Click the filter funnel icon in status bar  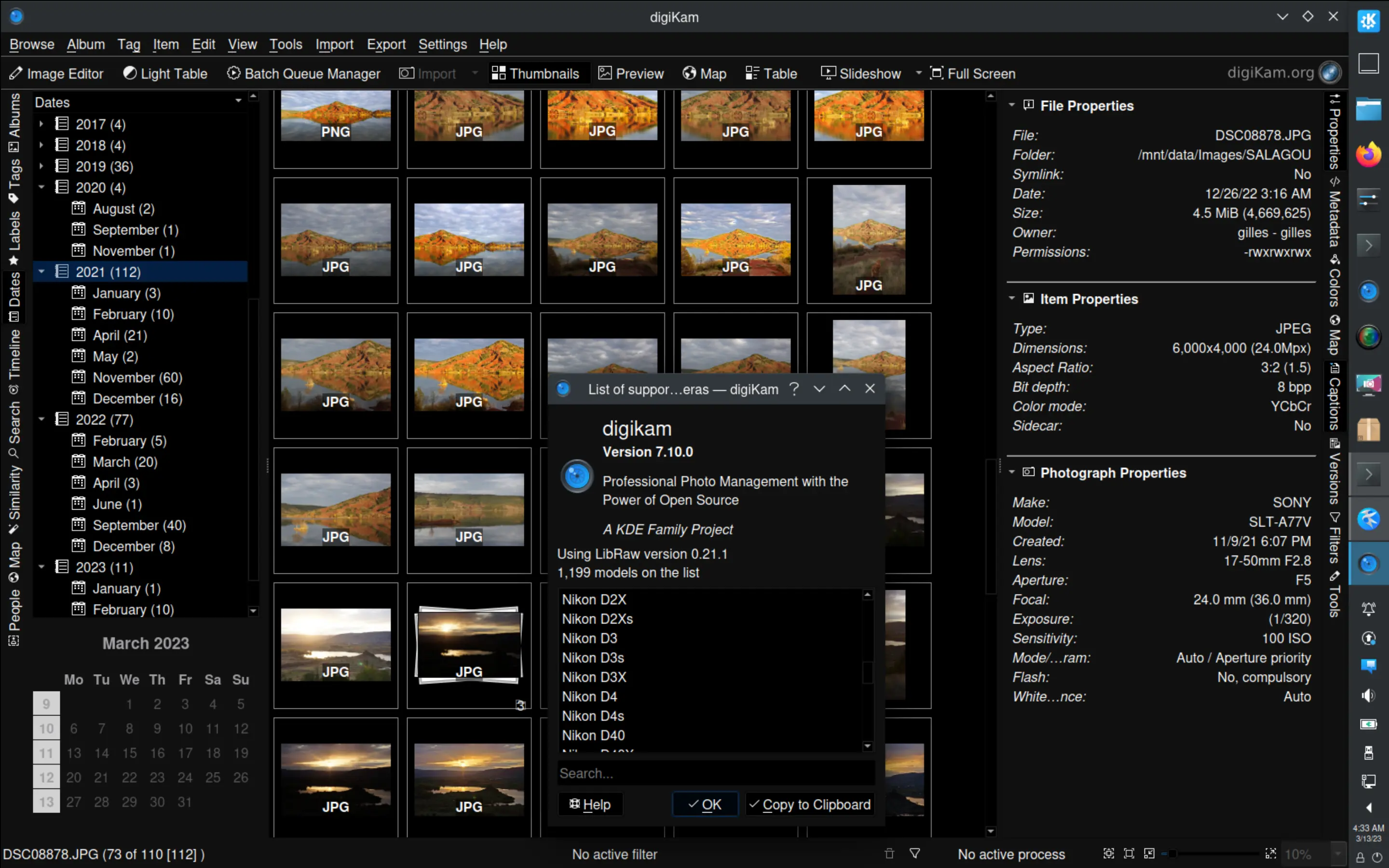(x=915, y=854)
